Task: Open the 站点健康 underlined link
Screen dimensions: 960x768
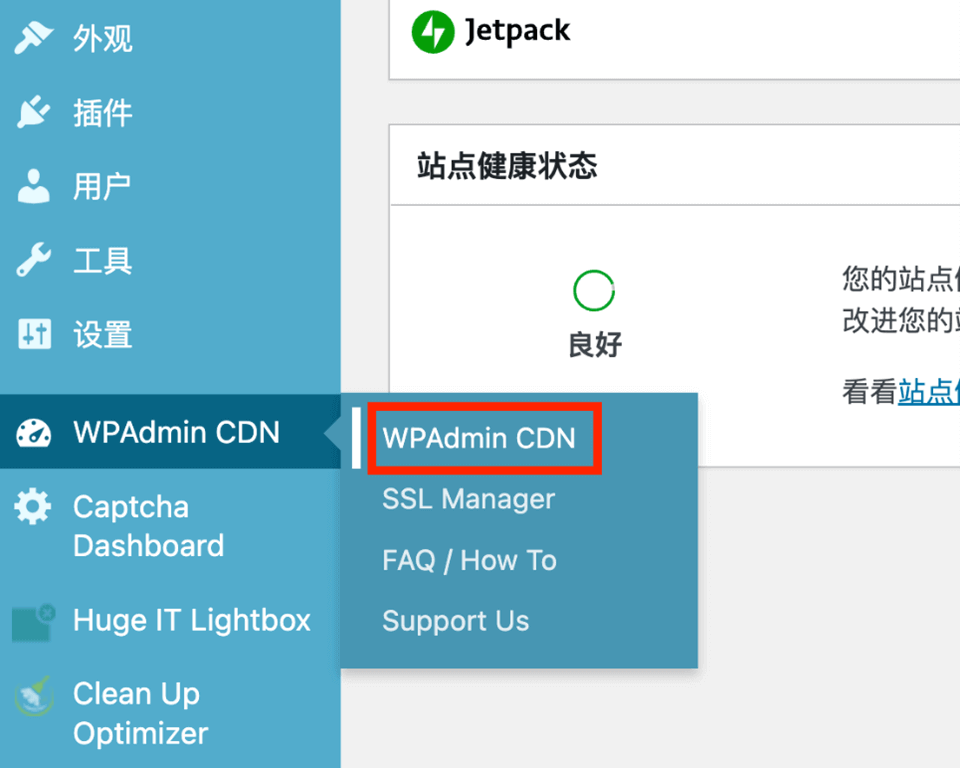Action: (x=930, y=393)
